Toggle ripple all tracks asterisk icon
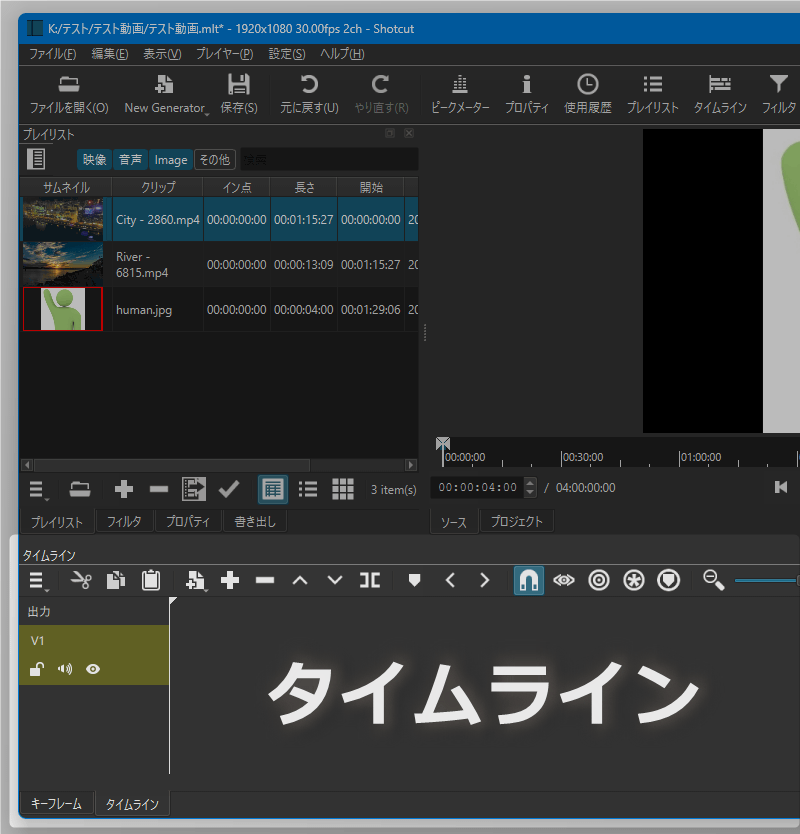Viewport: 800px width, 834px height. [634, 580]
